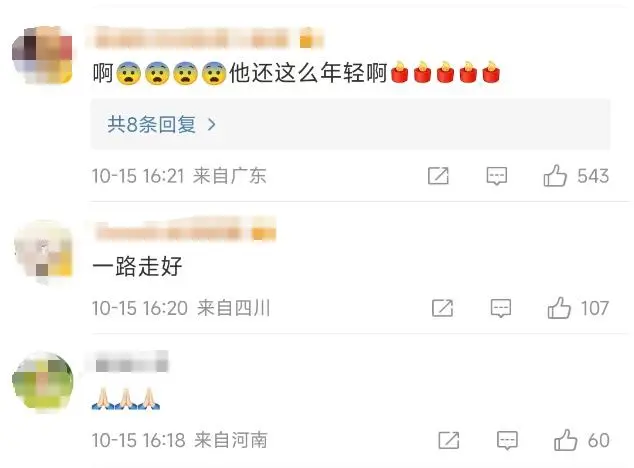Share the Guangdong comment via repost icon
The image size is (634, 468).
[x=438, y=176]
